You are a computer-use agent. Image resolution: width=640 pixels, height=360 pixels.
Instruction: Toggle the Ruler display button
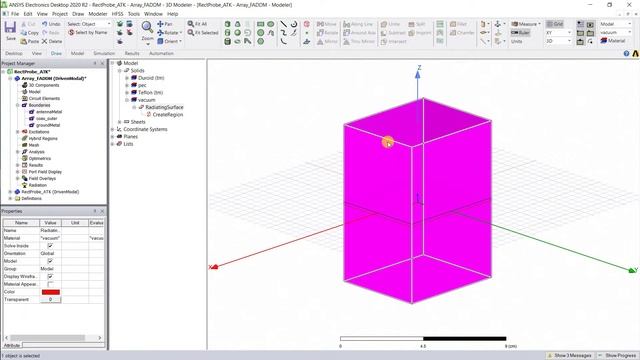point(520,33)
